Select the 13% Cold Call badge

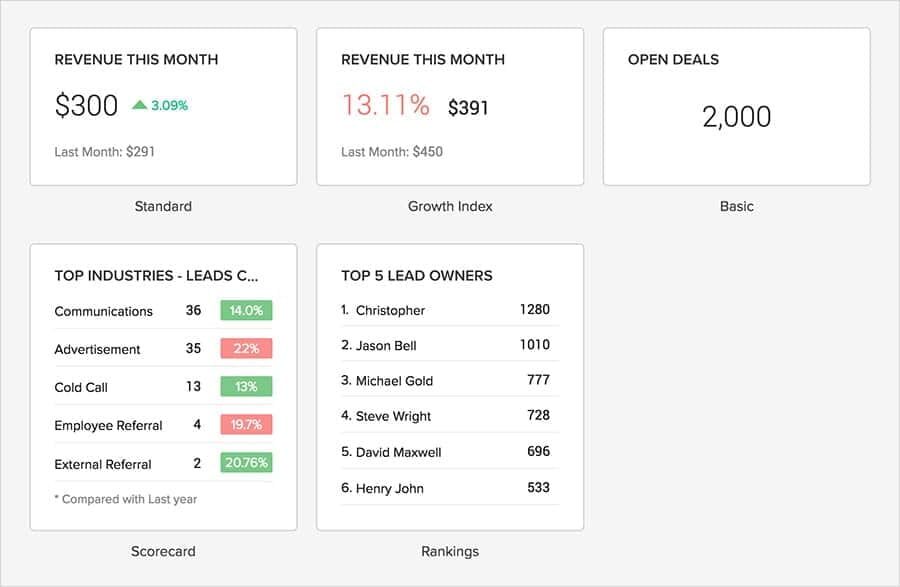click(x=247, y=387)
